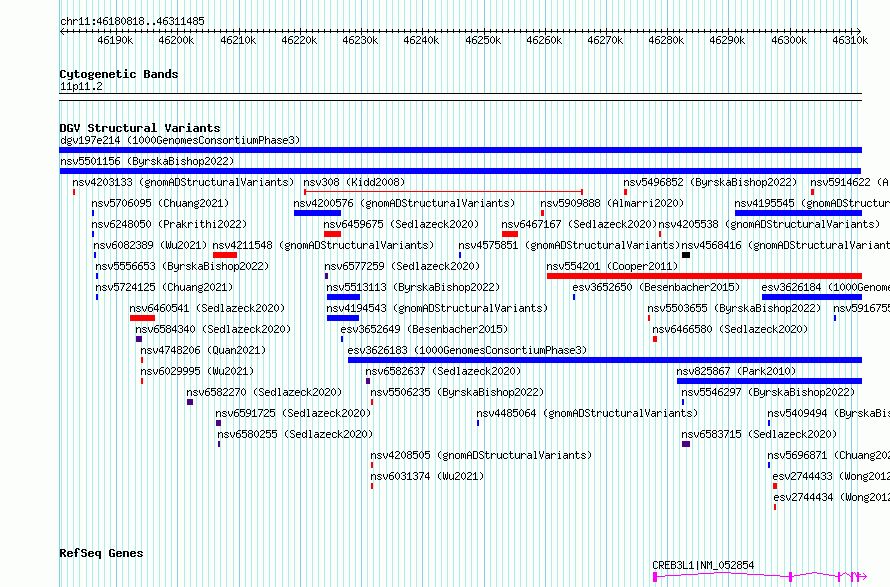Click the purple marker under nsv6584340
This screenshot has height=587, width=890.
[138, 339]
